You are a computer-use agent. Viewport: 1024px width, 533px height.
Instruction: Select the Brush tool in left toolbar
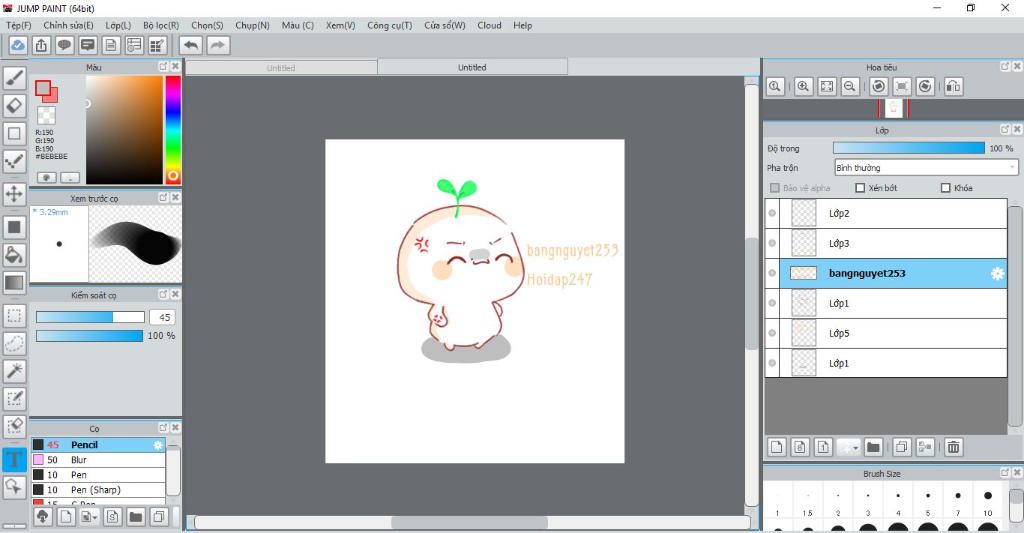click(x=14, y=78)
